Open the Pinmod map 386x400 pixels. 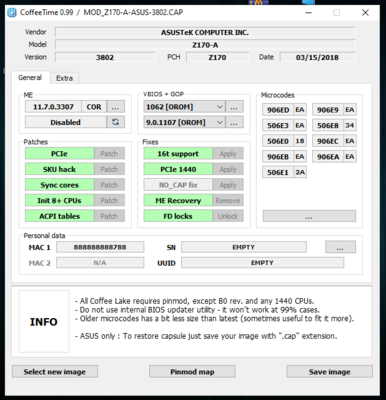click(x=192, y=372)
